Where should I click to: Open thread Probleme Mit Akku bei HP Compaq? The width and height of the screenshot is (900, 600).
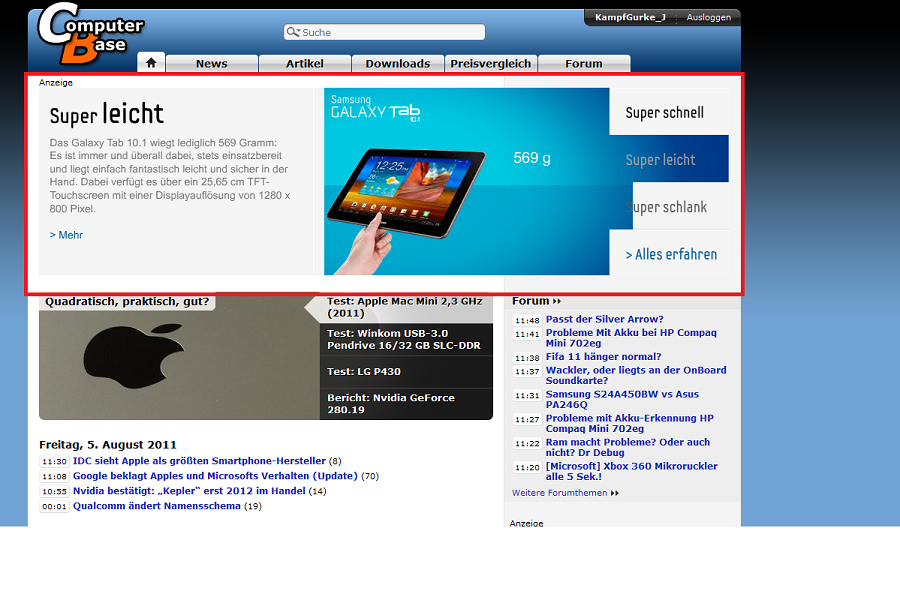coord(631,338)
